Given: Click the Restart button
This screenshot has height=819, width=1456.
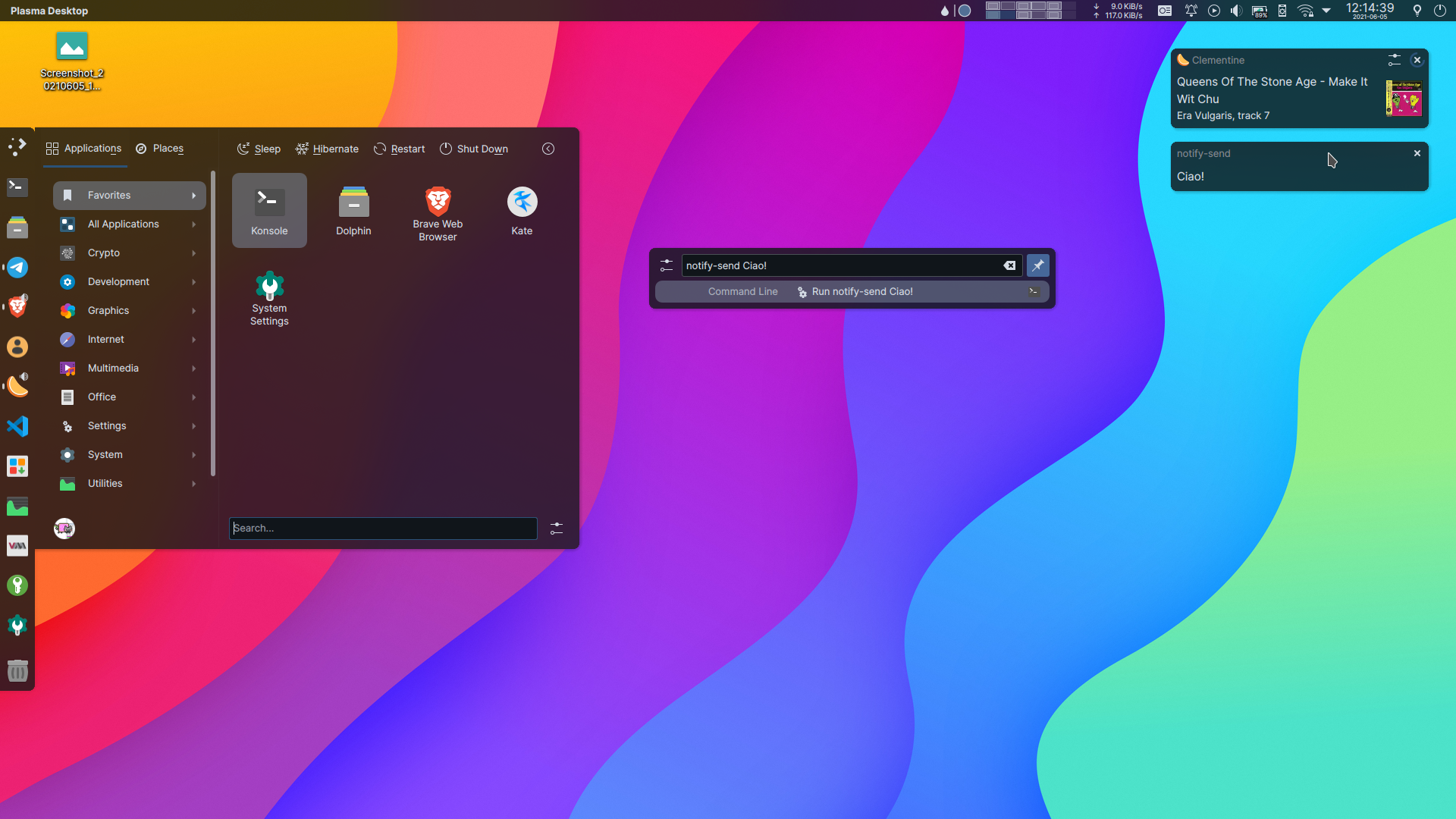Looking at the screenshot, I should click(399, 149).
